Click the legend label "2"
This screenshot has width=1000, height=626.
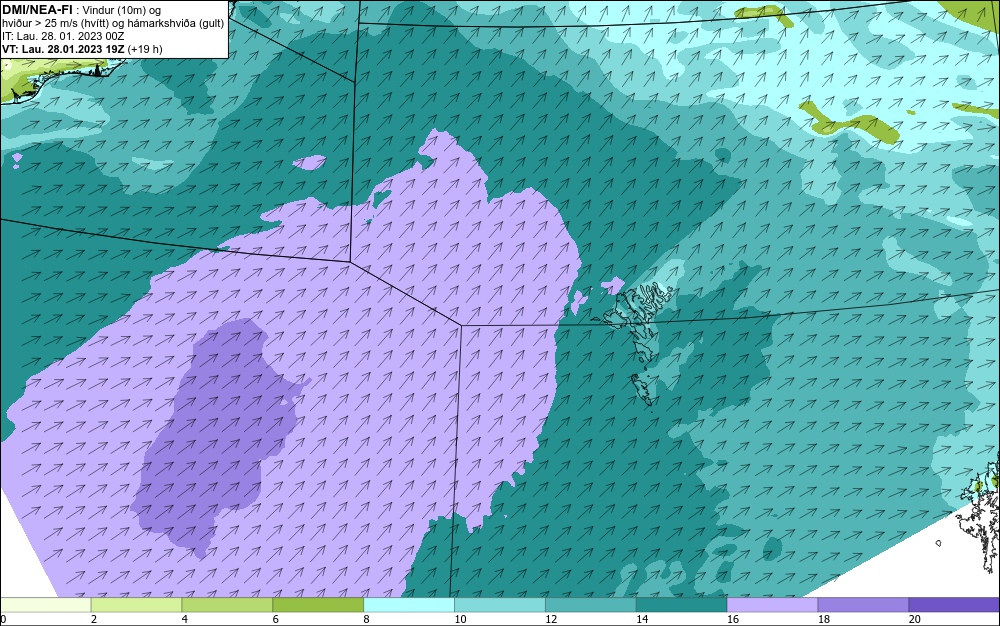(x=94, y=619)
